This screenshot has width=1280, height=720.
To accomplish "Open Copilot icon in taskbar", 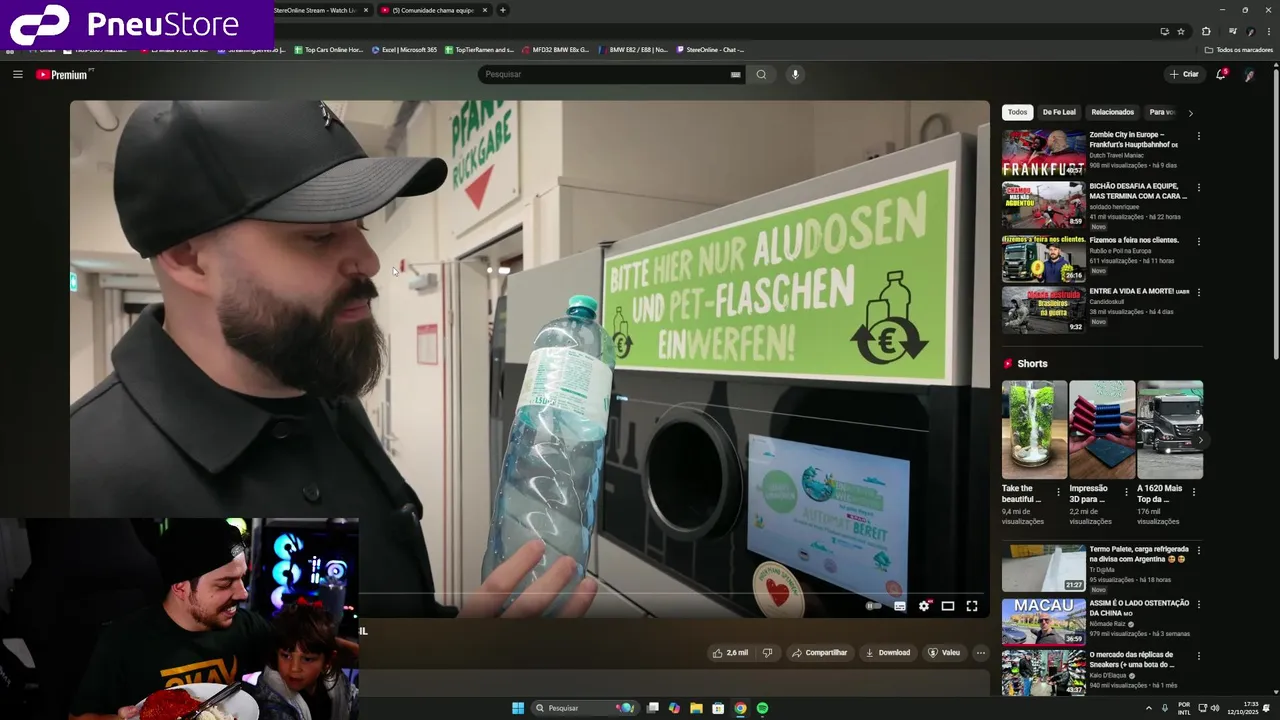I will tap(674, 708).
